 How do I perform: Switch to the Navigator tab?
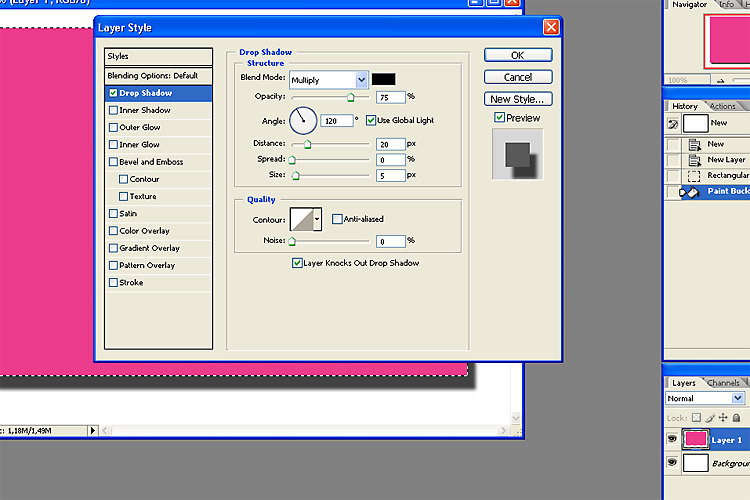[689, 5]
